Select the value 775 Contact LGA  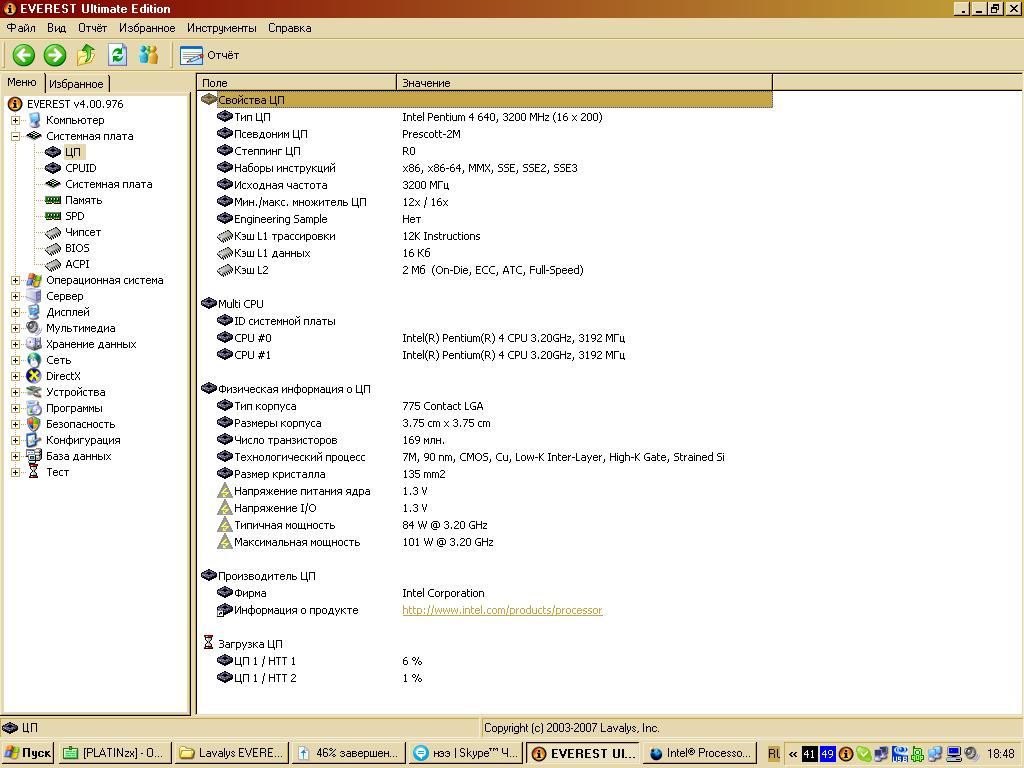pos(443,406)
